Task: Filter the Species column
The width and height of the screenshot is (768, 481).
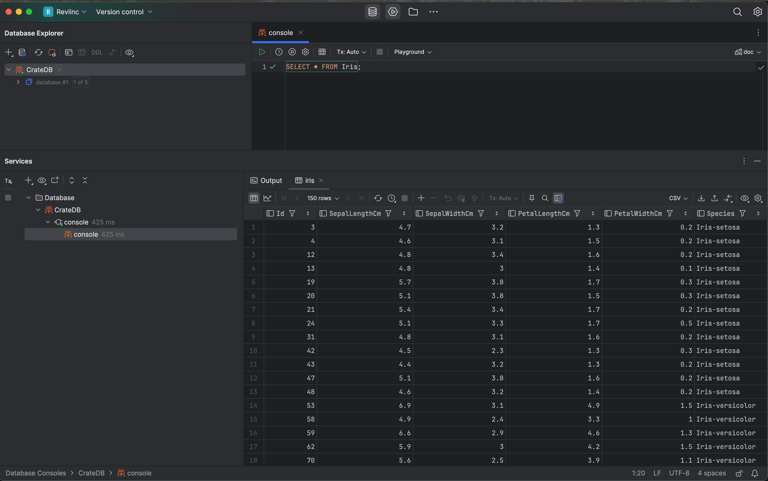Action: 743,214
